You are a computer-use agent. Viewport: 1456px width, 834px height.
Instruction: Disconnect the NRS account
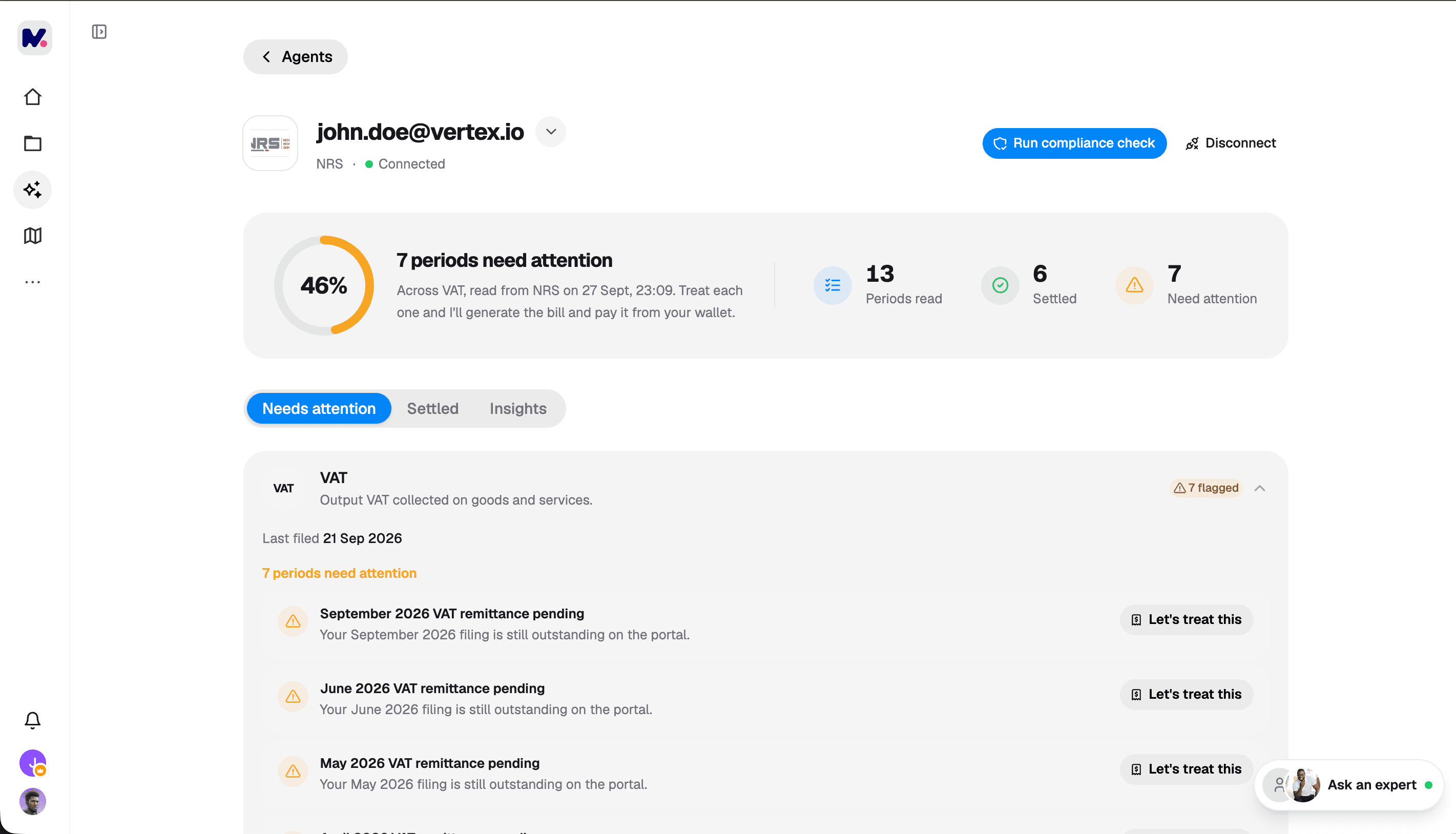coord(1231,143)
